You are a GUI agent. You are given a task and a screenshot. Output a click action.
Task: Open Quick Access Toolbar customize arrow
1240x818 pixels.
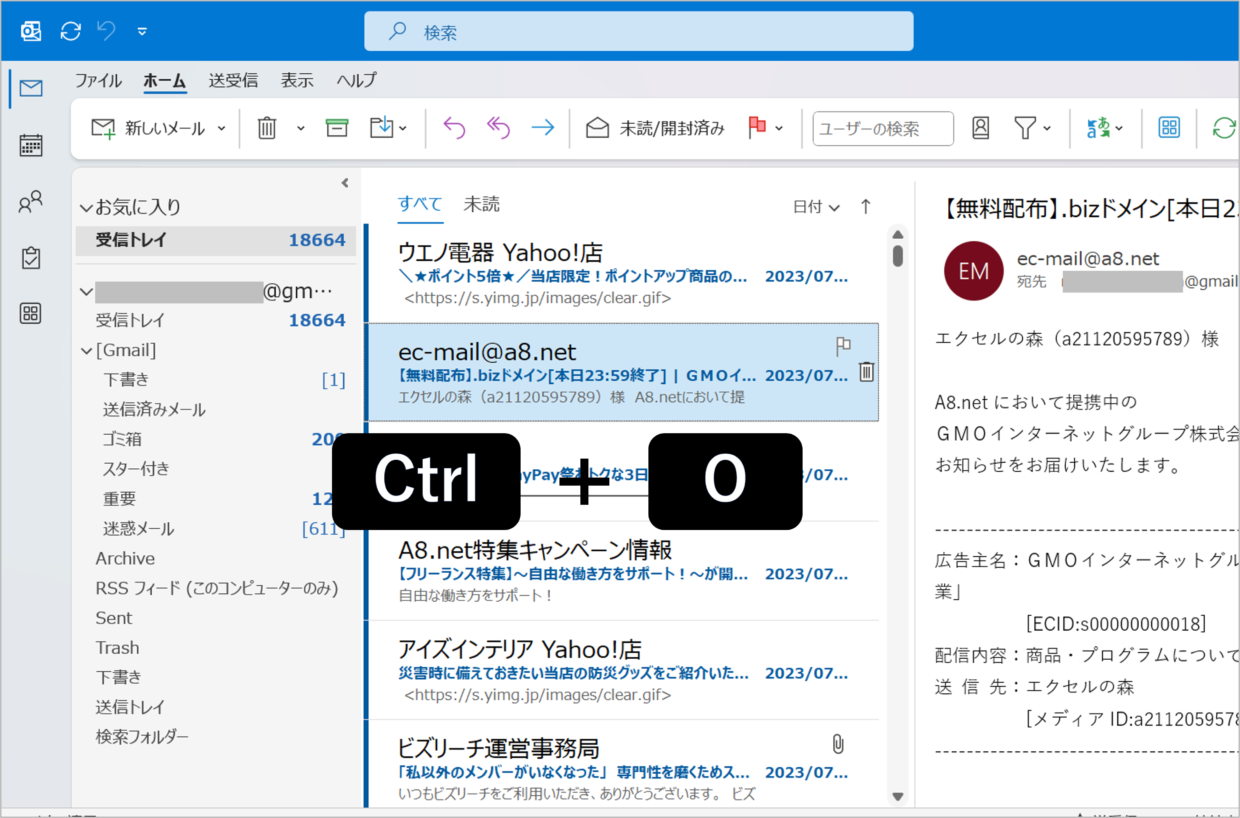click(x=142, y=31)
